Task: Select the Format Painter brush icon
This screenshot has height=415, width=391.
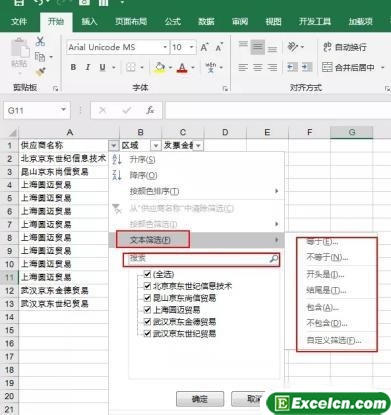Action: (41, 71)
